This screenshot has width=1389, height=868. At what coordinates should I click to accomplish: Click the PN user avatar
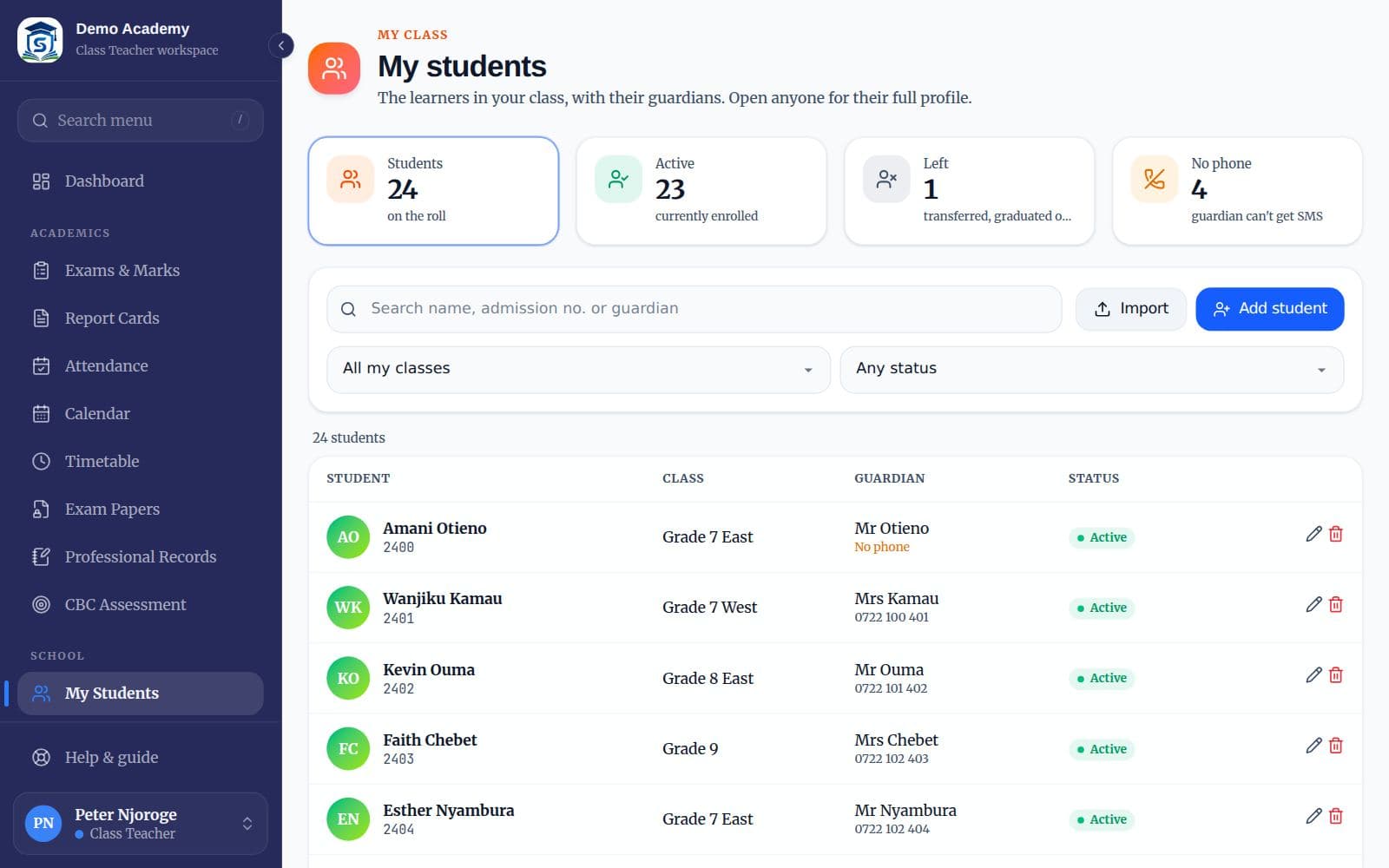click(43, 823)
